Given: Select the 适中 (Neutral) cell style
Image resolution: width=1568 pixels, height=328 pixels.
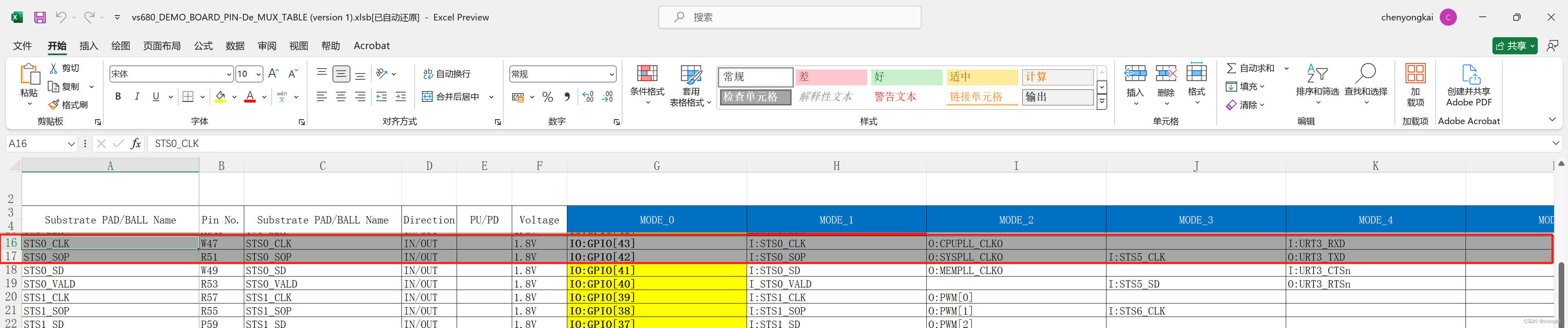Looking at the screenshot, I should pos(982,77).
